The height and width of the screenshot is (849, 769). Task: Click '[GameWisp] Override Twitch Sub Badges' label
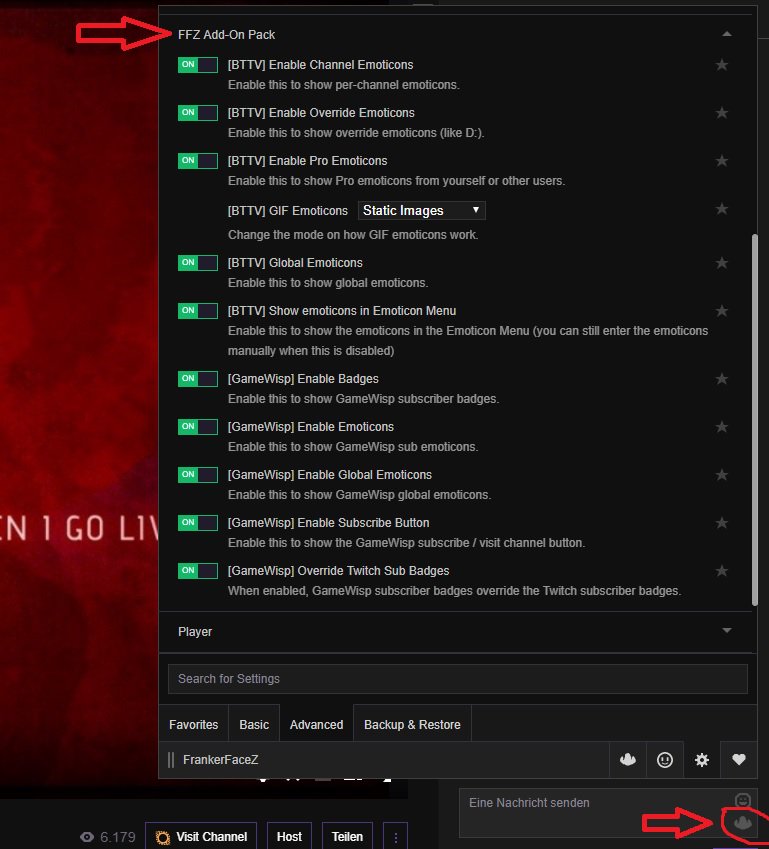point(338,571)
